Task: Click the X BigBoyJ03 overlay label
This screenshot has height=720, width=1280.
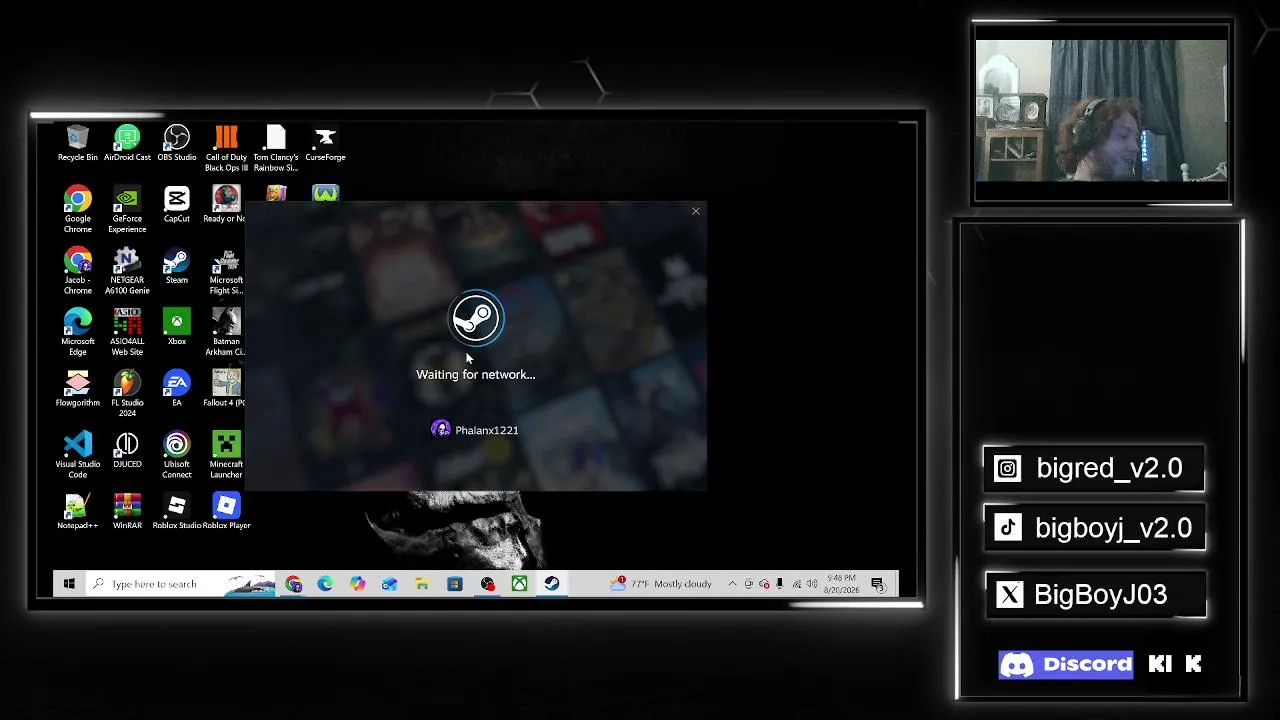Action: [1095, 595]
